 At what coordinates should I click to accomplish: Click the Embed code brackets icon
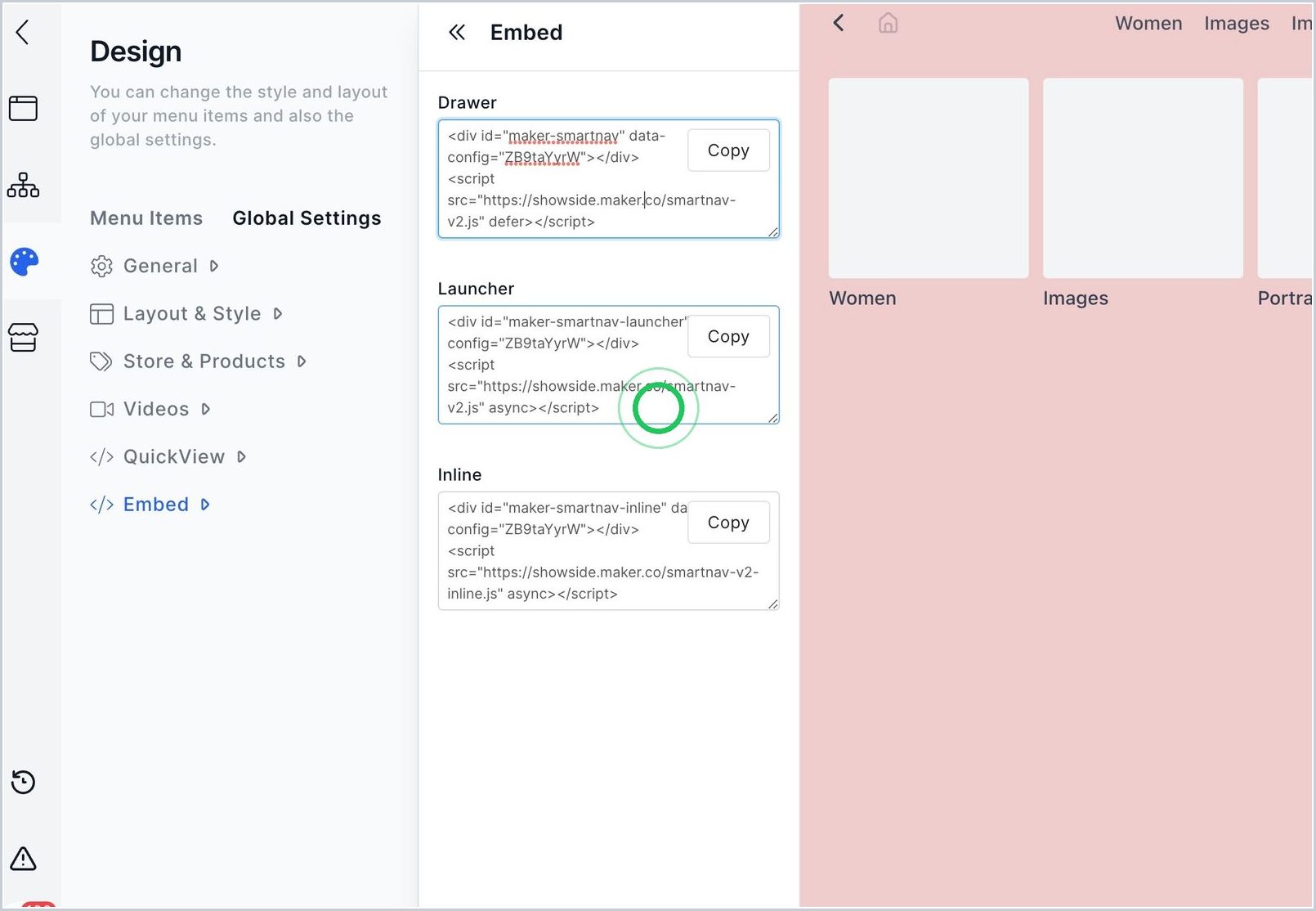point(101,505)
